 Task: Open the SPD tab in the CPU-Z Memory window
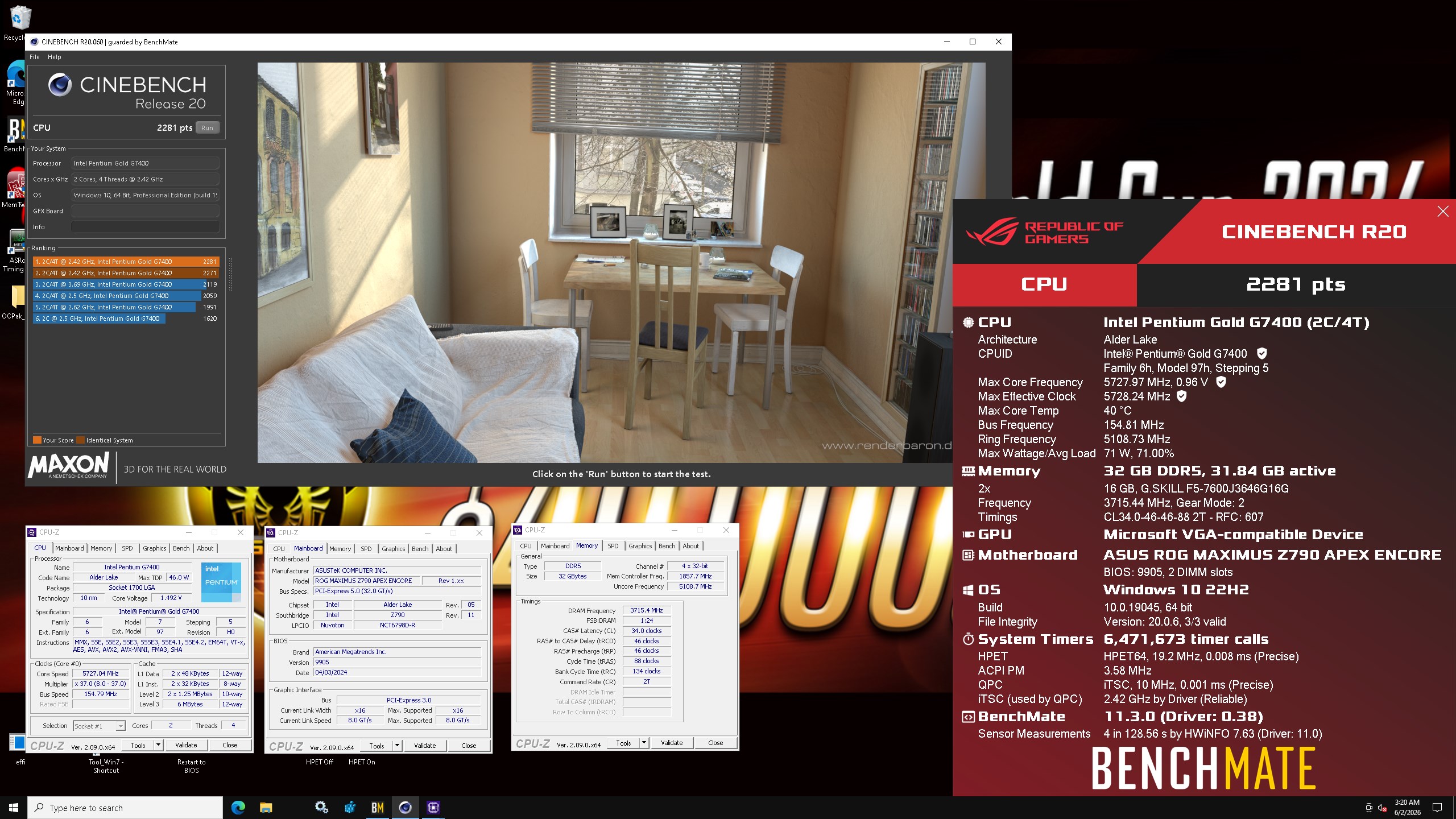point(613,546)
